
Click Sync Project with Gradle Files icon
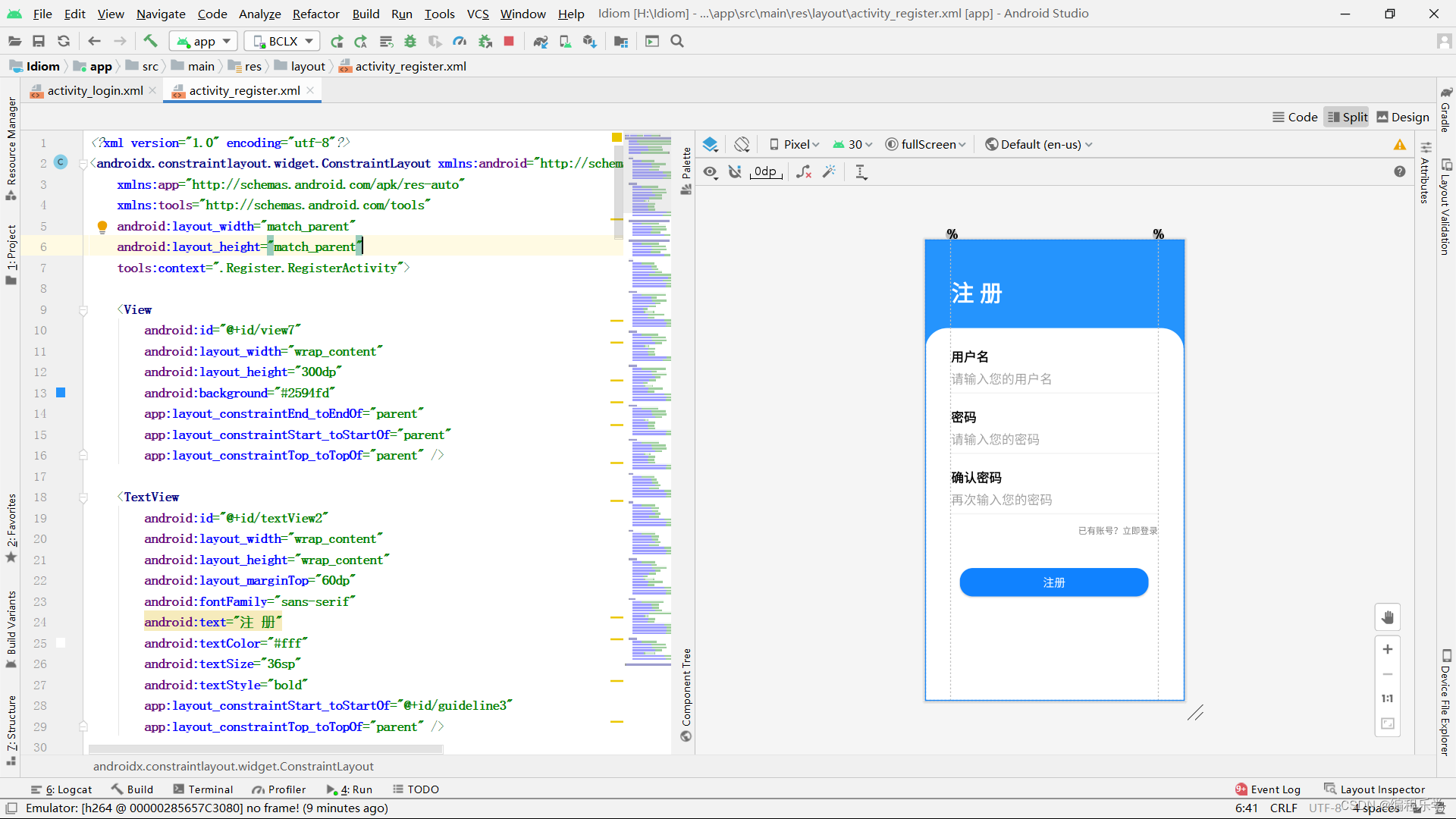point(540,41)
